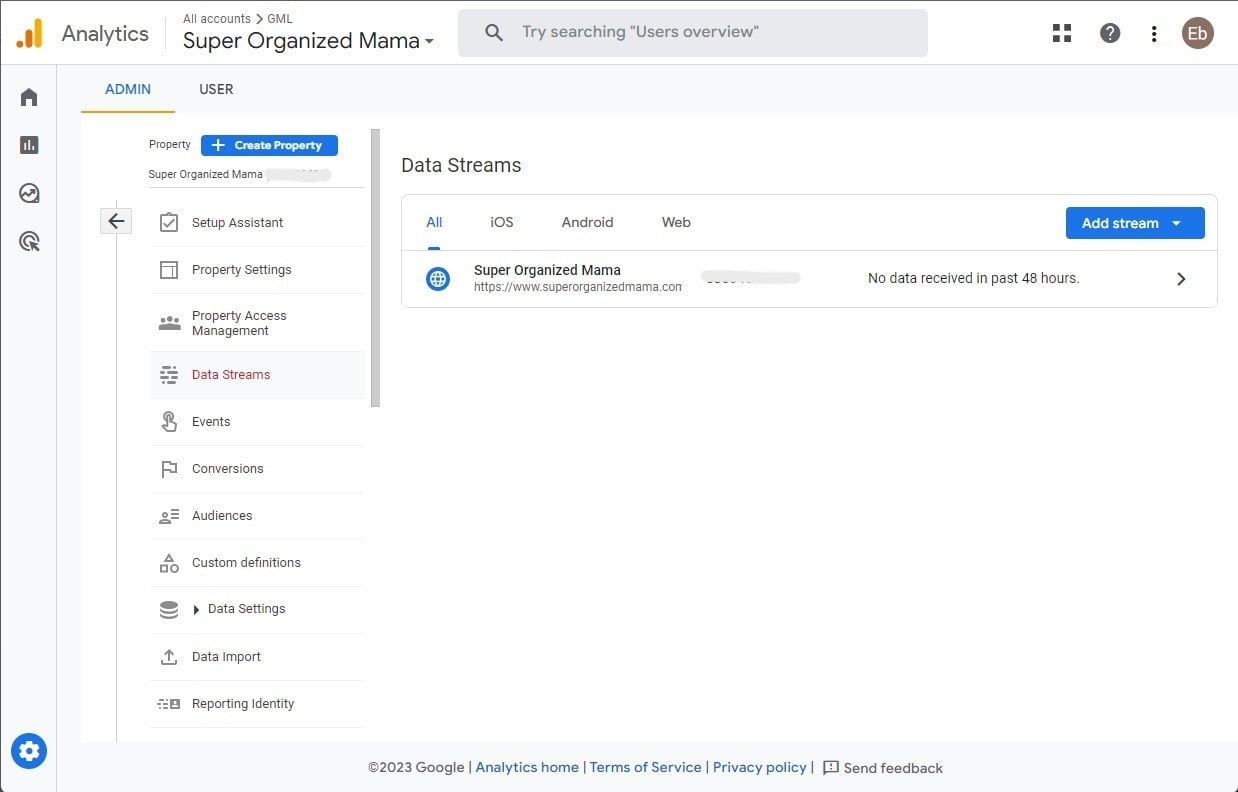Click the Create Property button
The width and height of the screenshot is (1238, 792).
pos(269,145)
